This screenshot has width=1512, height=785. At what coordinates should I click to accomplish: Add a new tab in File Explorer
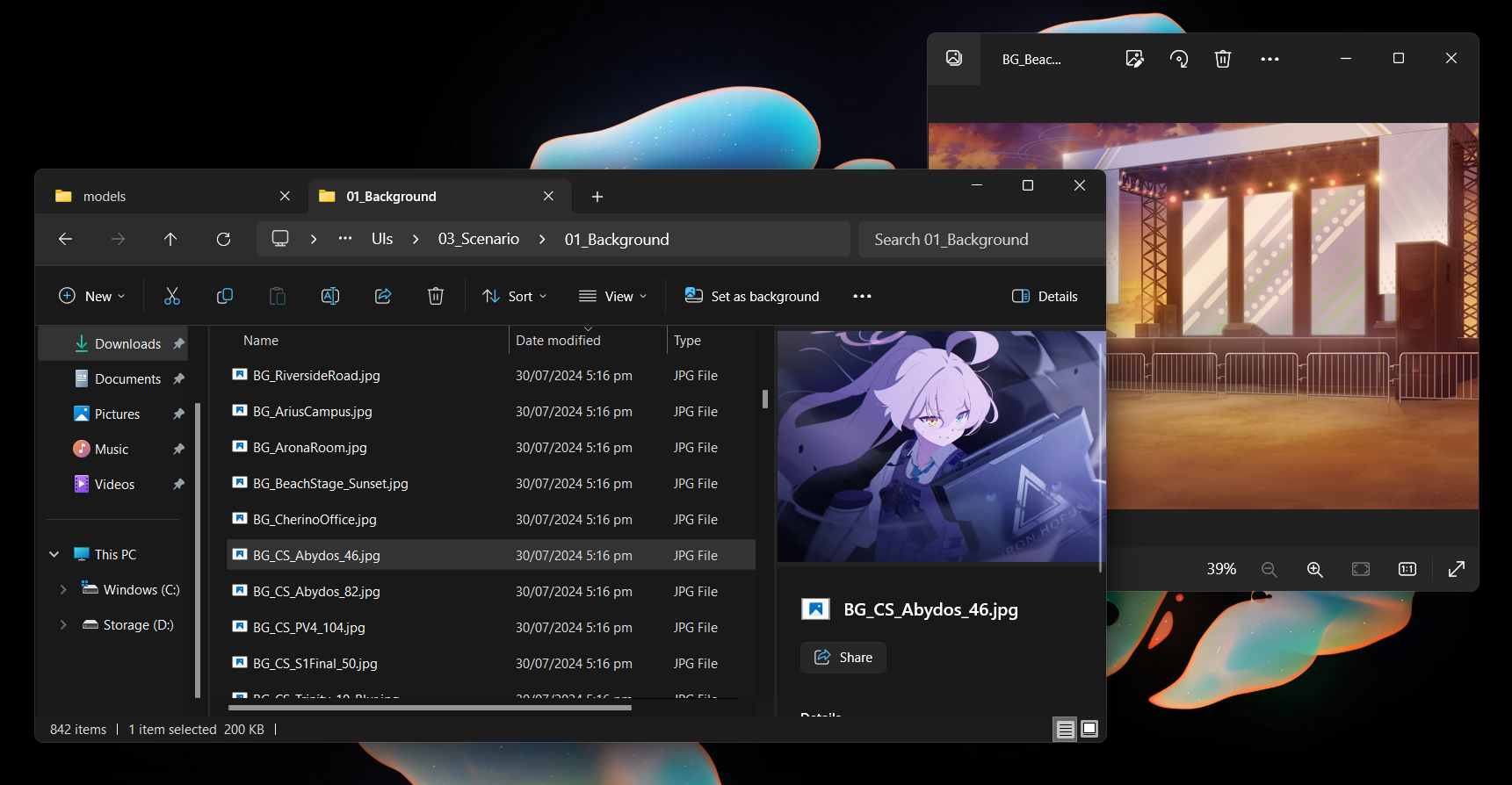597,197
